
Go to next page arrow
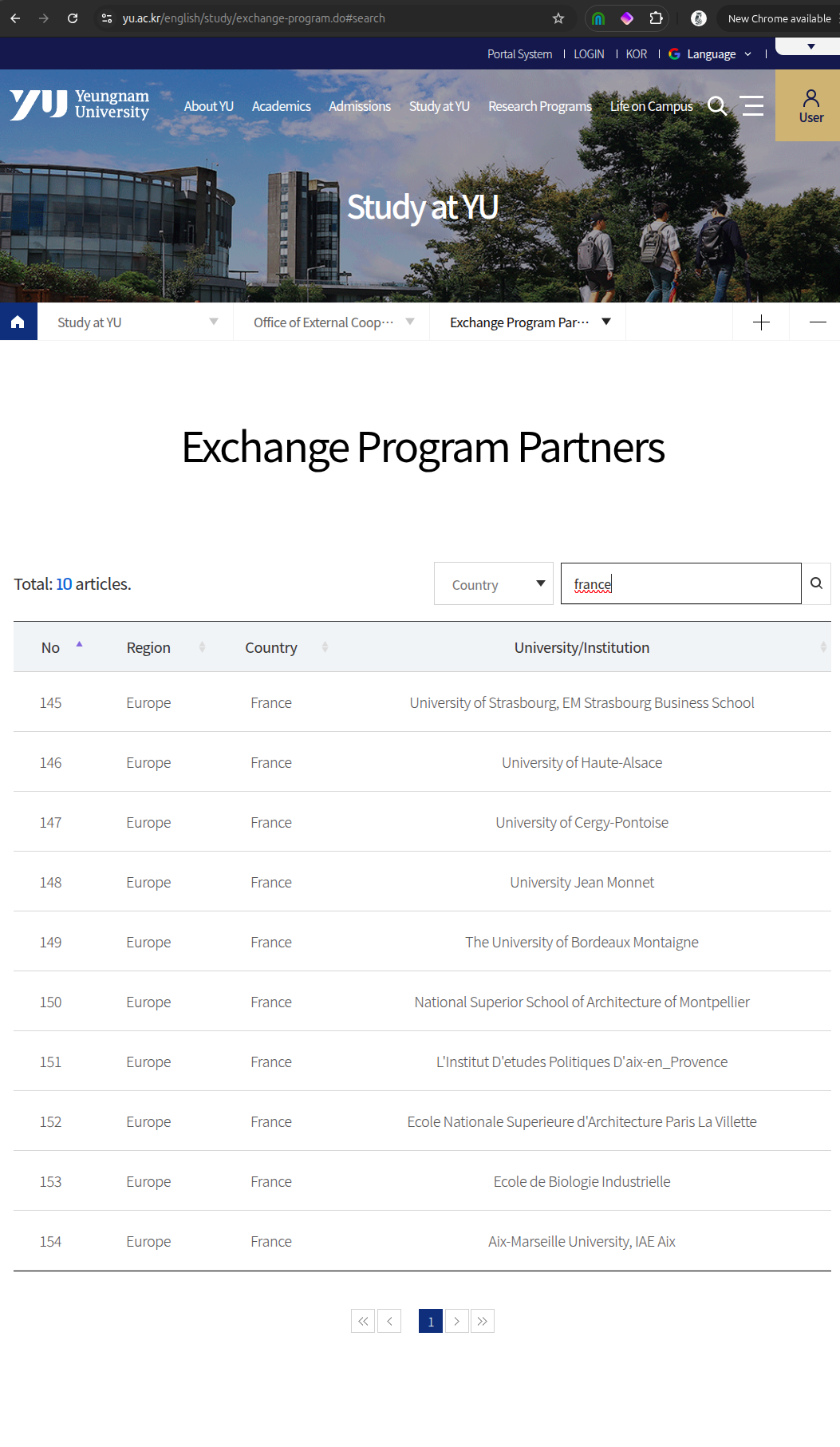click(x=457, y=1321)
